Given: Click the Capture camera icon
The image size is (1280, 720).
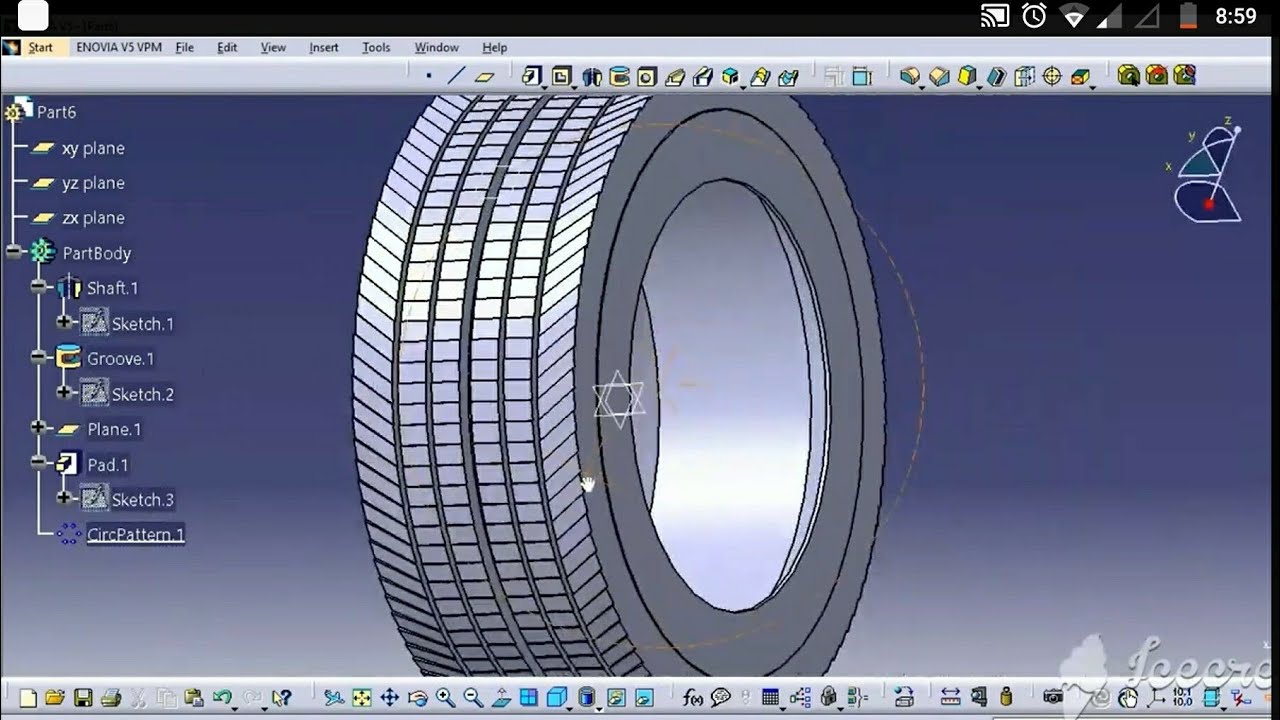Looking at the screenshot, I should [x=1053, y=697].
